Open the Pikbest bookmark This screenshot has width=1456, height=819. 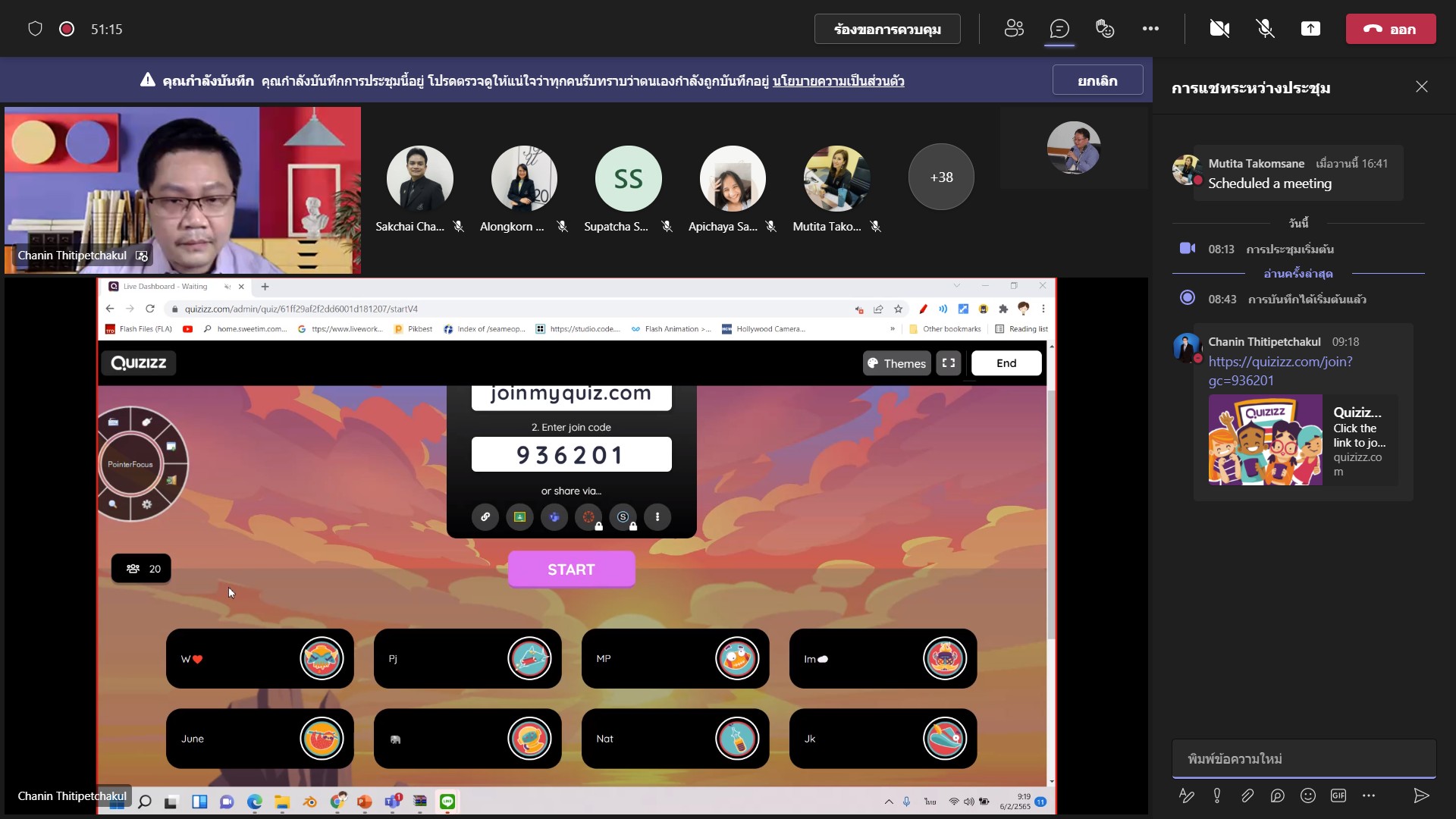(x=413, y=329)
